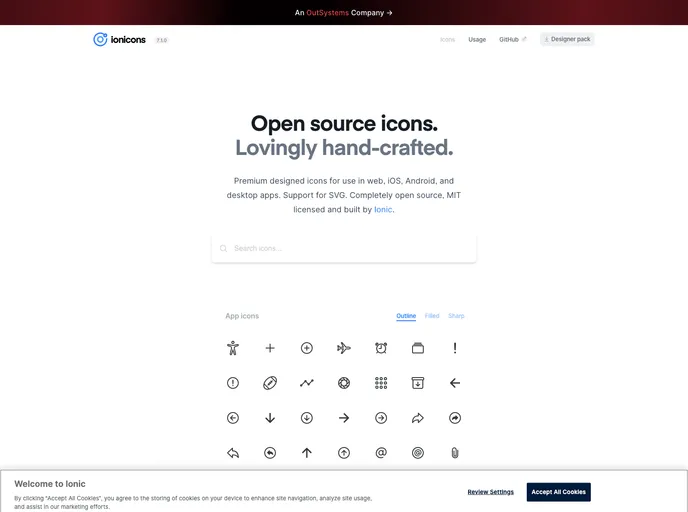
Task: Select the paperclip attach icon
Action: [x=455, y=453]
